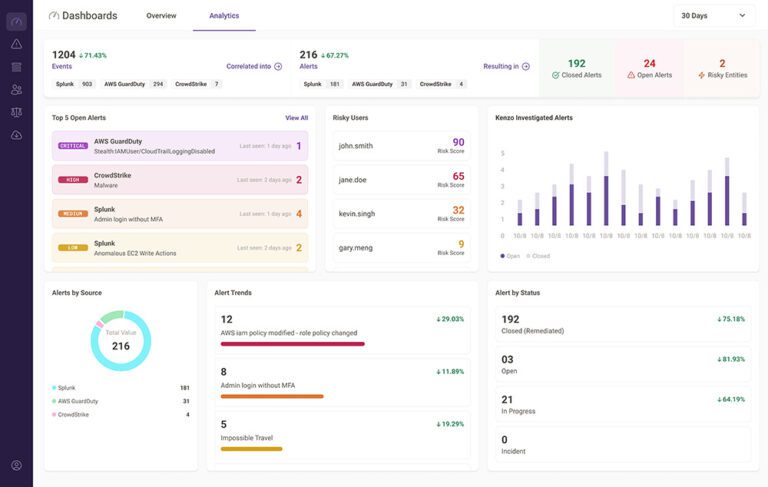Viewport: 768px width, 487px height.
Task: Click the arrow icon beside Correlated into
Action: (x=278, y=66)
